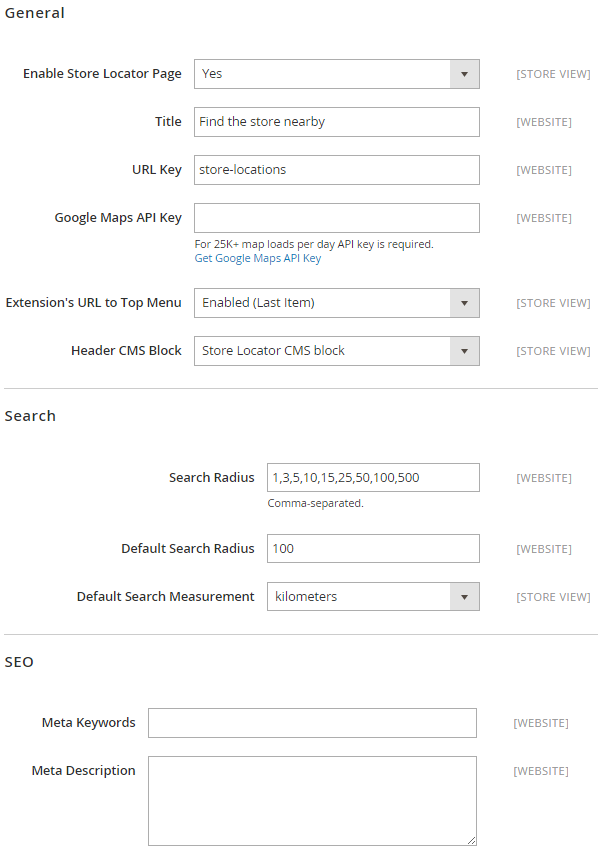Viewport: 598px width, 852px height.
Task: Click the Default Search Measurement label
Action: [x=165, y=597]
